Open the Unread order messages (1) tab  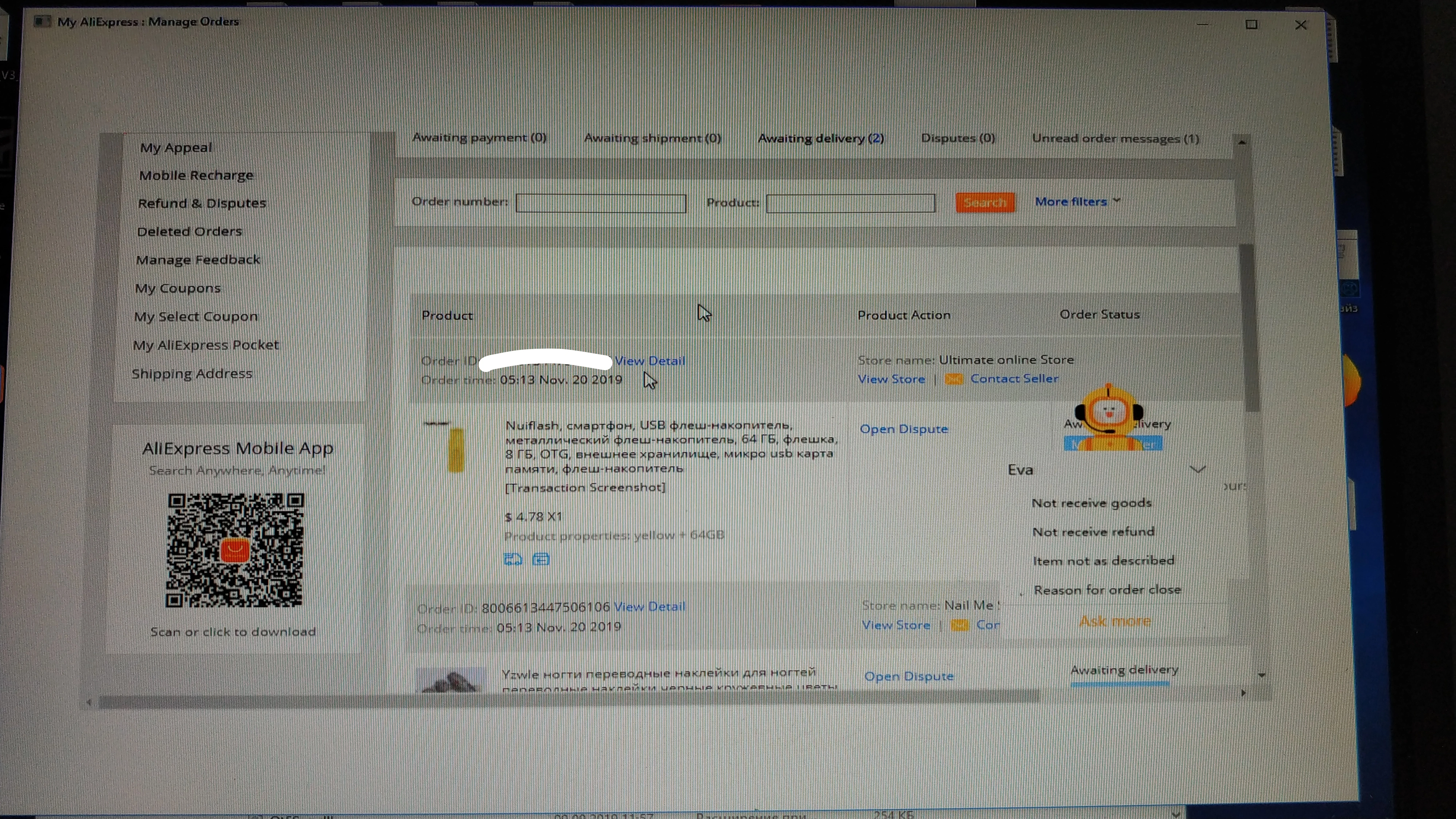coord(1115,138)
